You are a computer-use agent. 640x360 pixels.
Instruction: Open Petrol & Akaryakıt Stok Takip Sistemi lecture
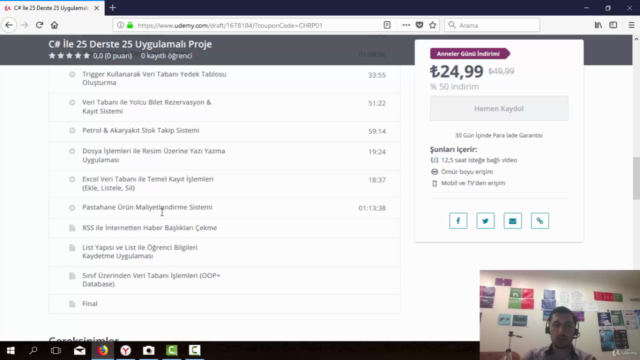141,130
